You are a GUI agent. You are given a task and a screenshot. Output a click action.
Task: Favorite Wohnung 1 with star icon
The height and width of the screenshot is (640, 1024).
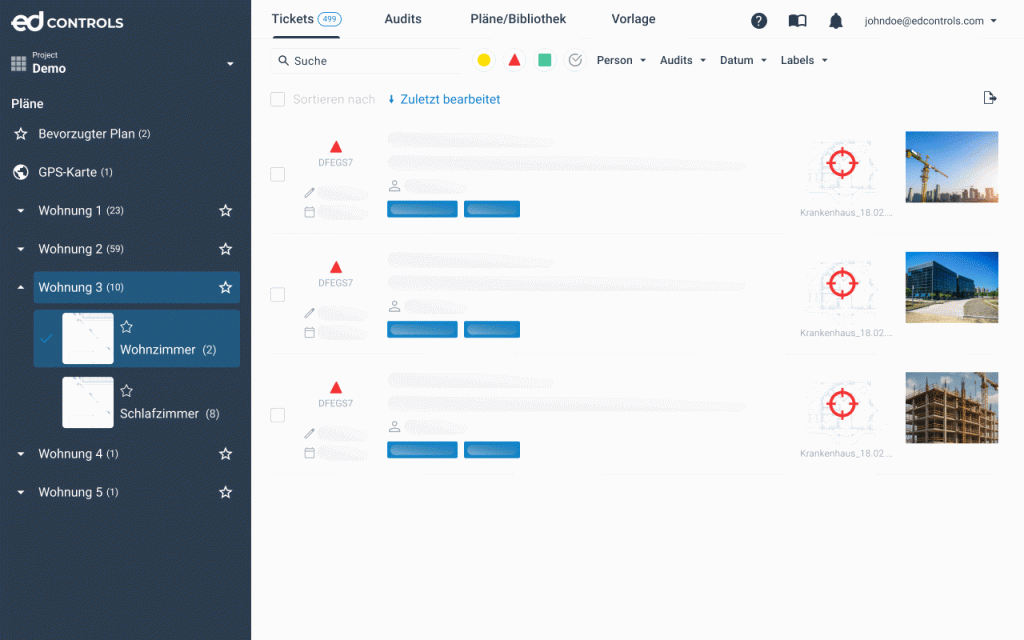point(226,211)
